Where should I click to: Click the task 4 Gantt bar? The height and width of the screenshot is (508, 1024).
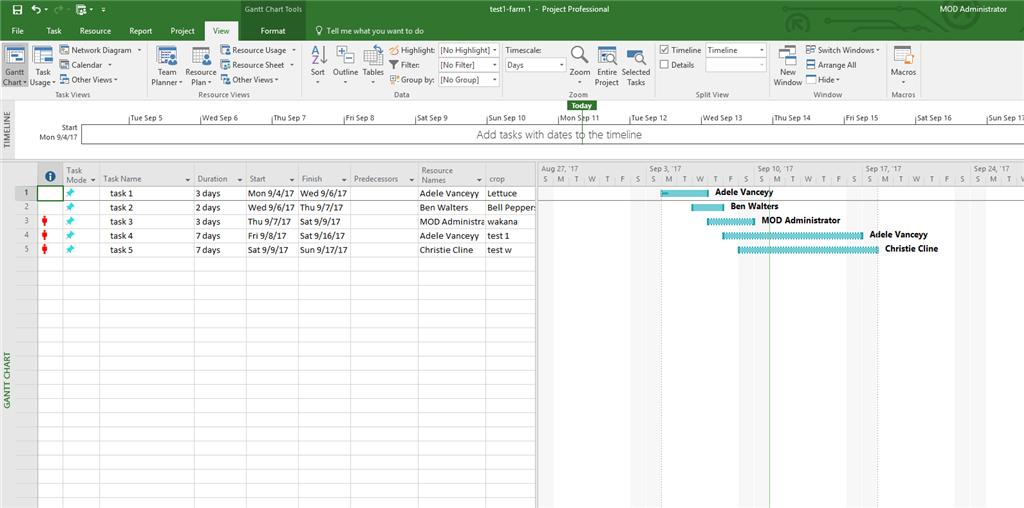(x=793, y=236)
